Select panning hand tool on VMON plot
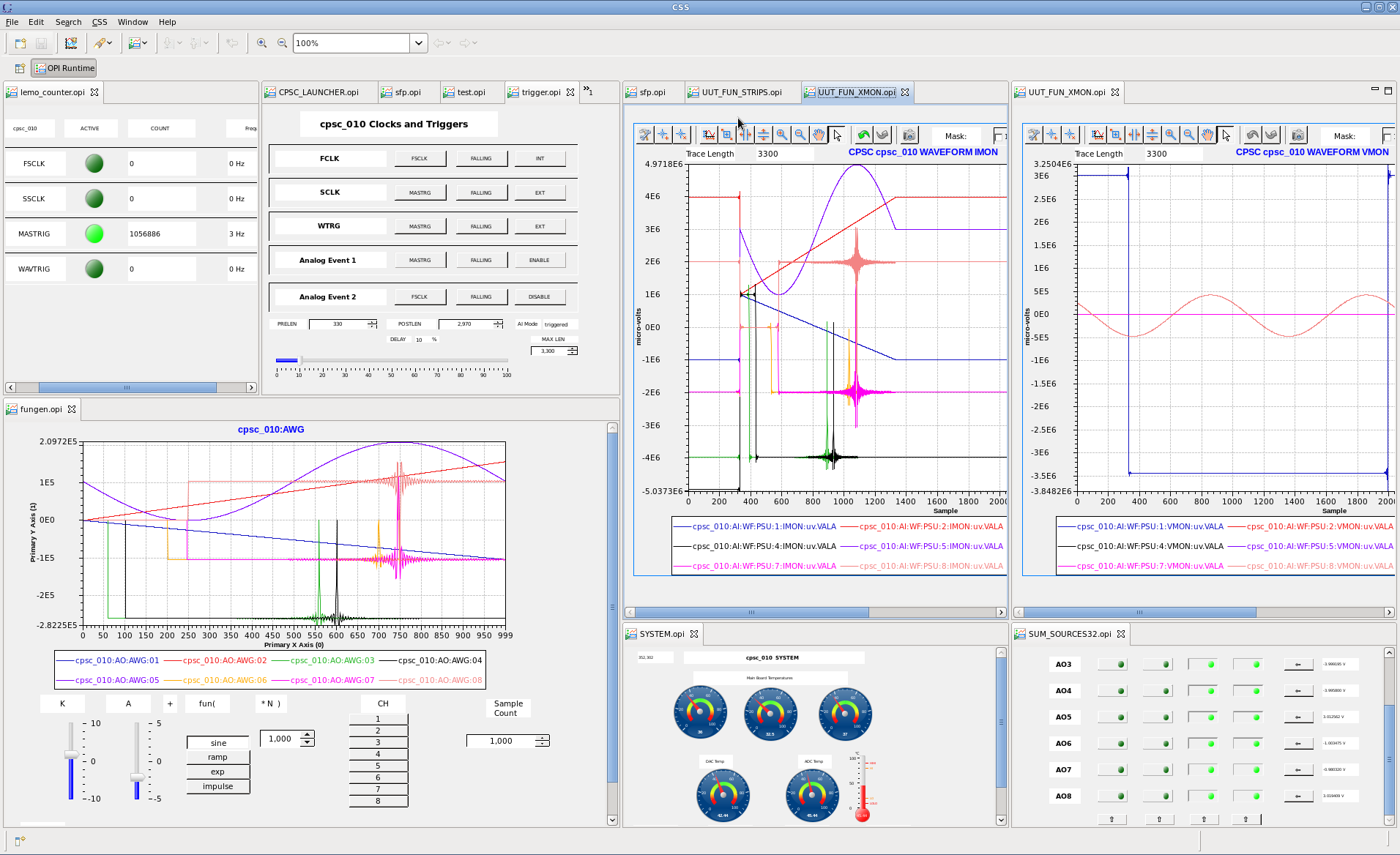1400x855 pixels. (x=1207, y=135)
